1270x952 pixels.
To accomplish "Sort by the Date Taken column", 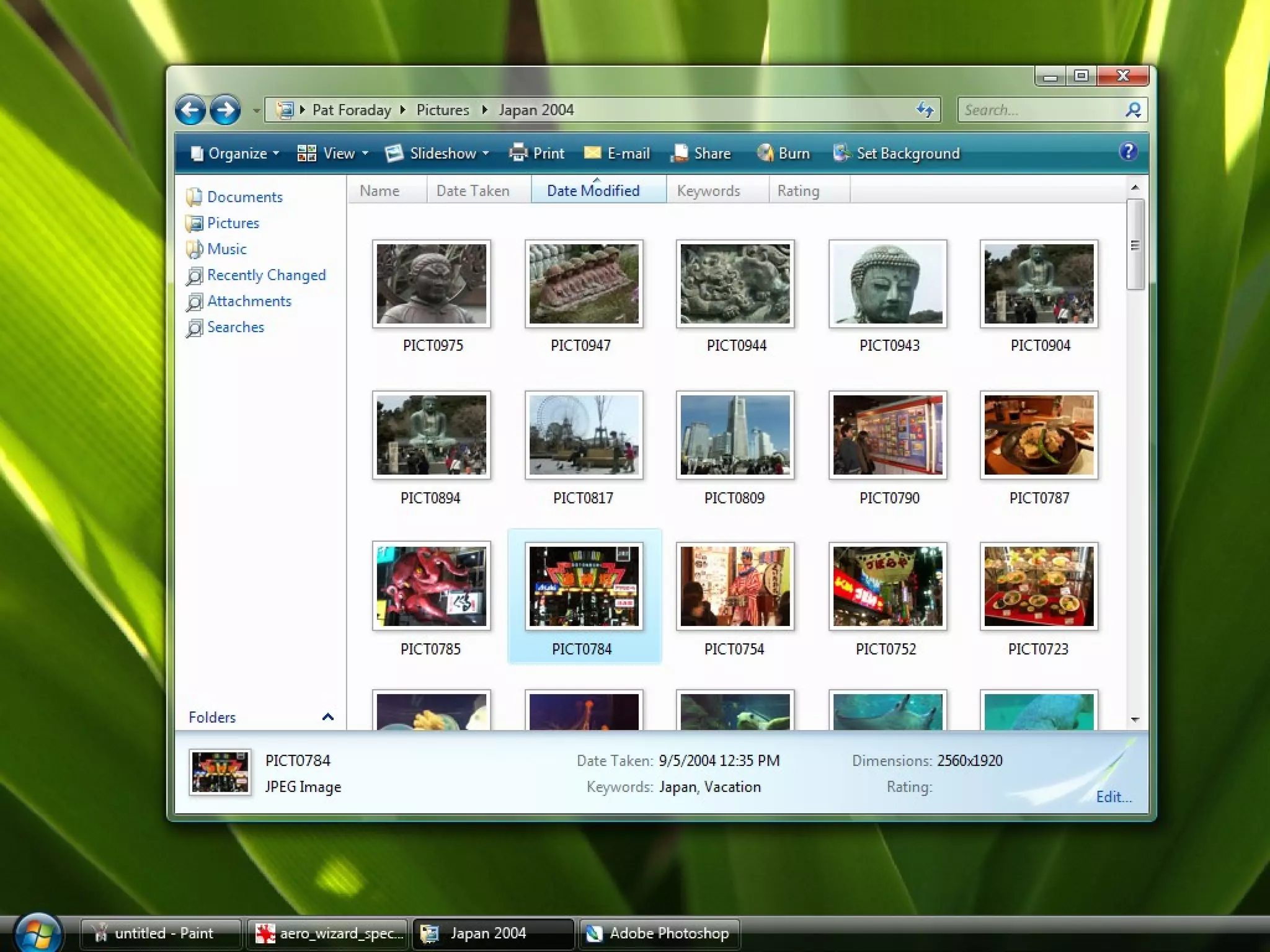I will coord(473,191).
